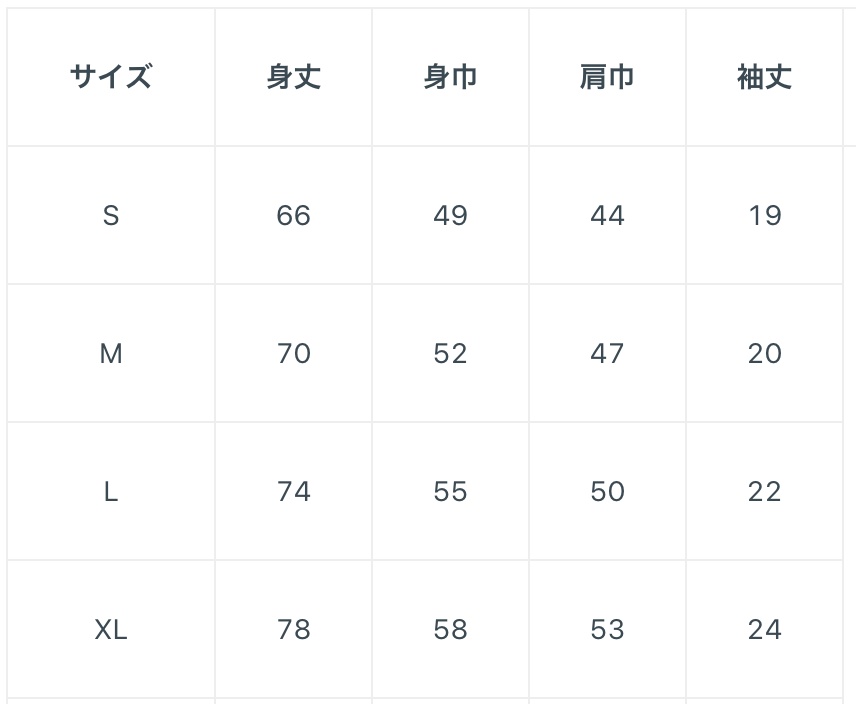856x704 pixels.
Task: Select the XL size row label
Action: (111, 629)
